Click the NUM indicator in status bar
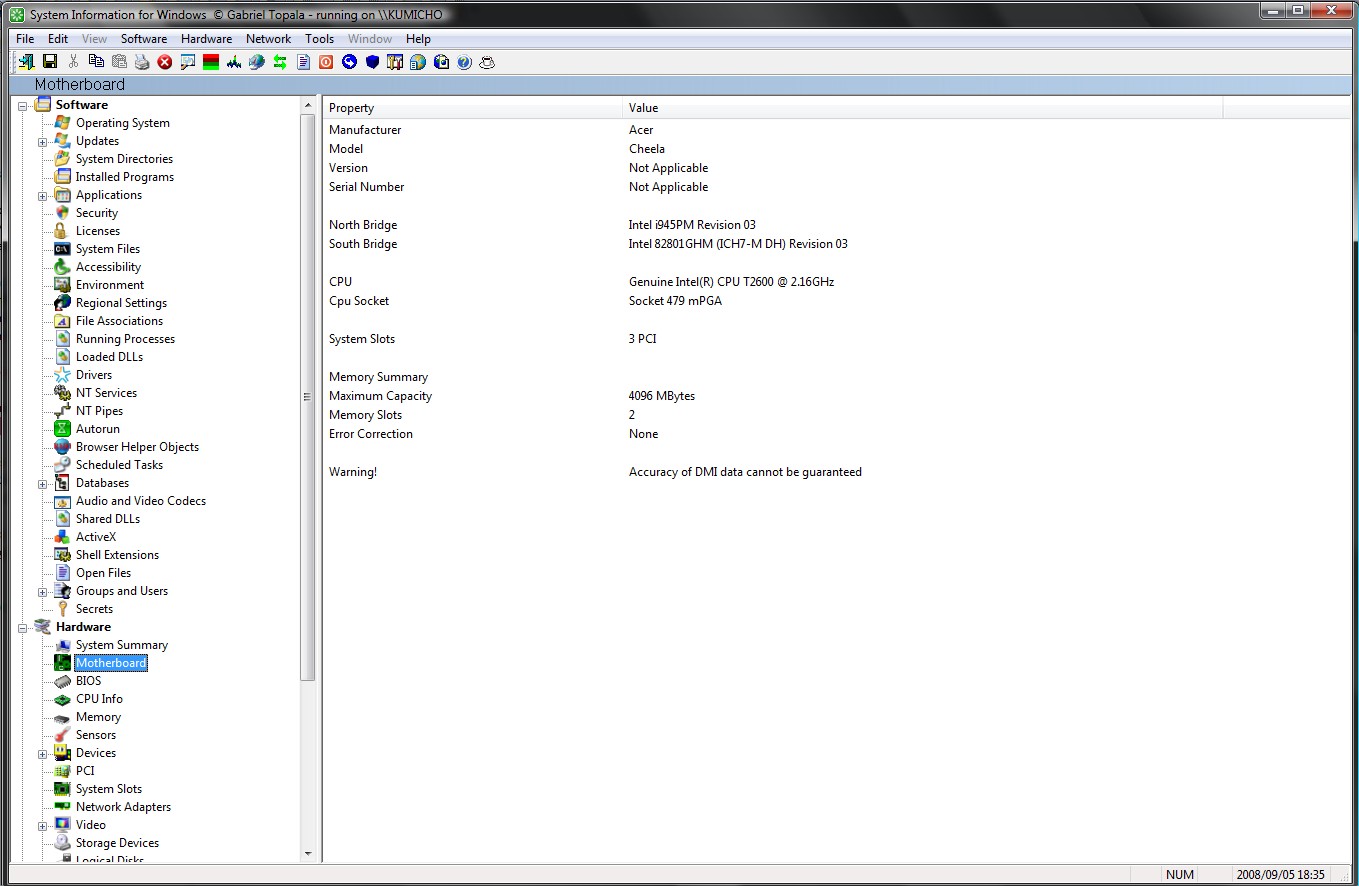The height and width of the screenshot is (886, 1359). (1180, 875)
